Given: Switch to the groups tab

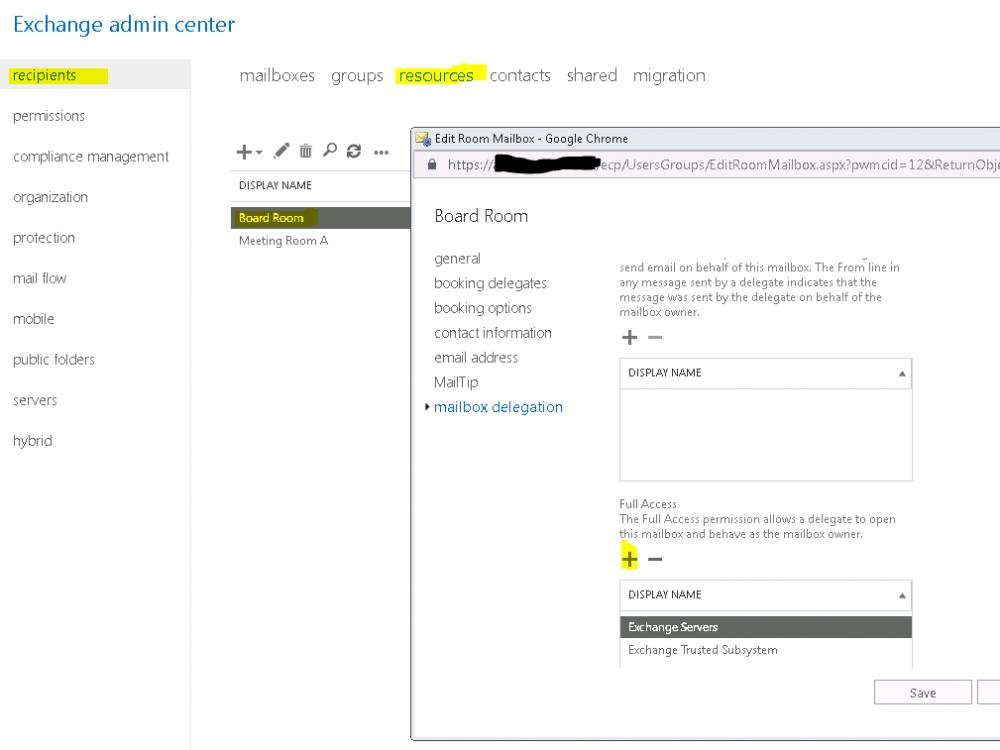Looking at the screenshot, I should tap(357, 76).
